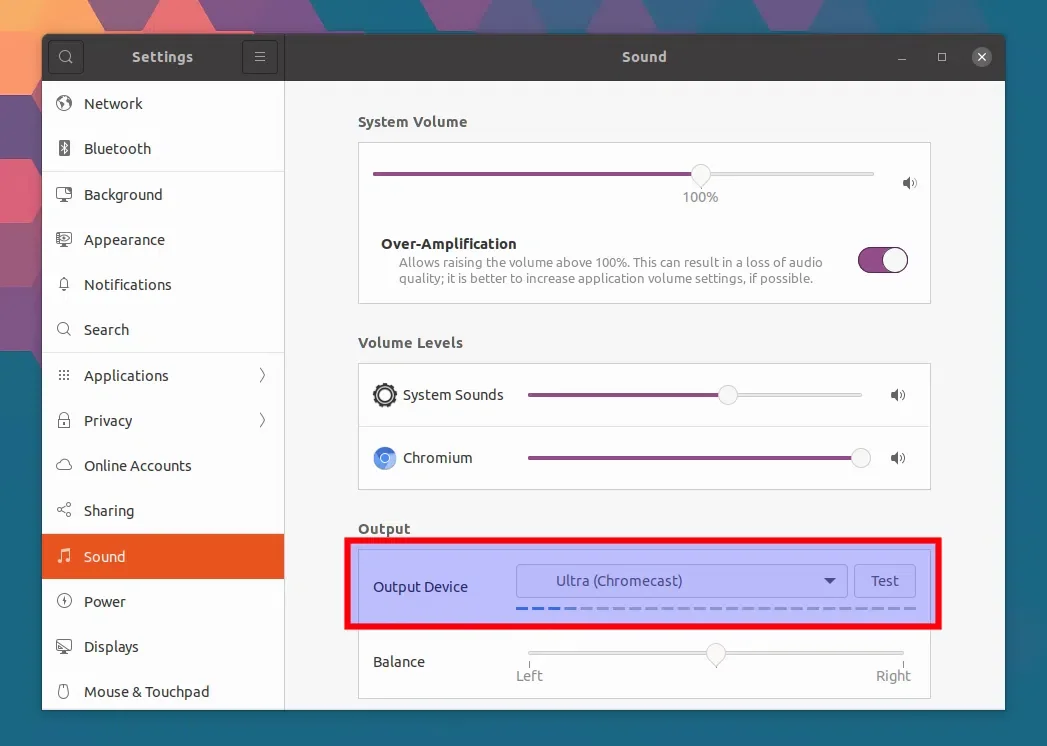Screen dimensions: 1047x746
Task: Click the Notifications bell icon
Action: tap(64, 284)
